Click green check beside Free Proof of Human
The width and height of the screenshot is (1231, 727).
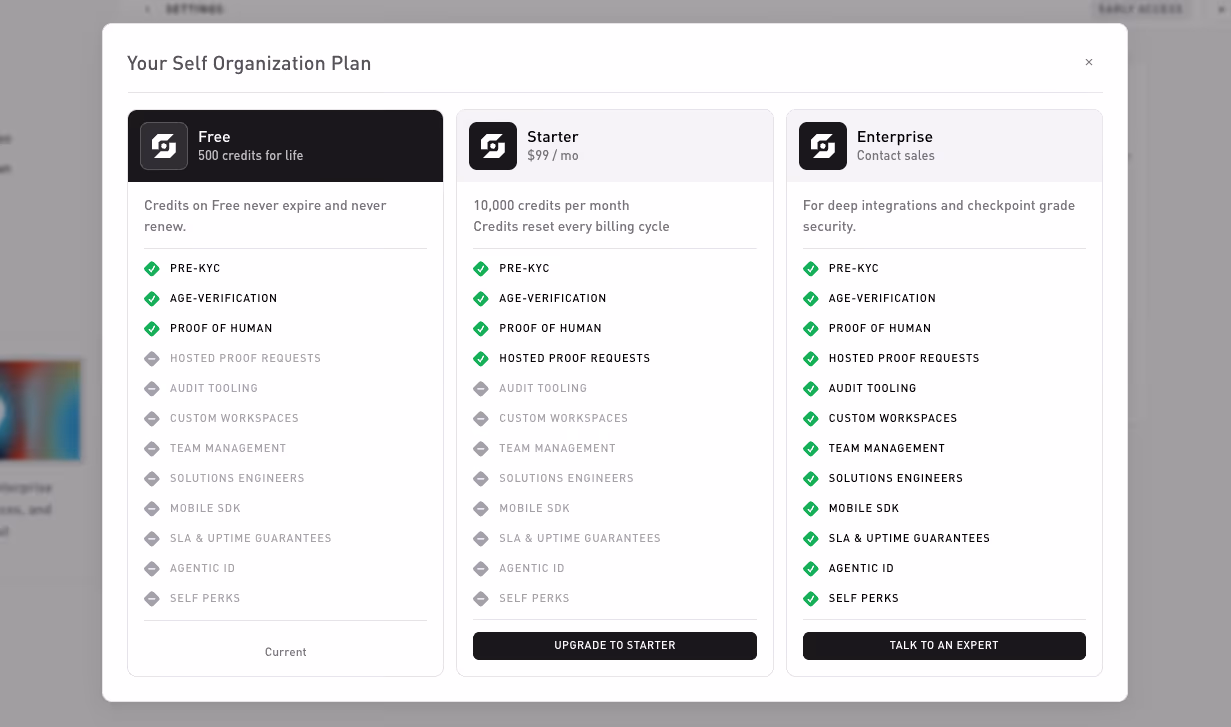[152, 329]
